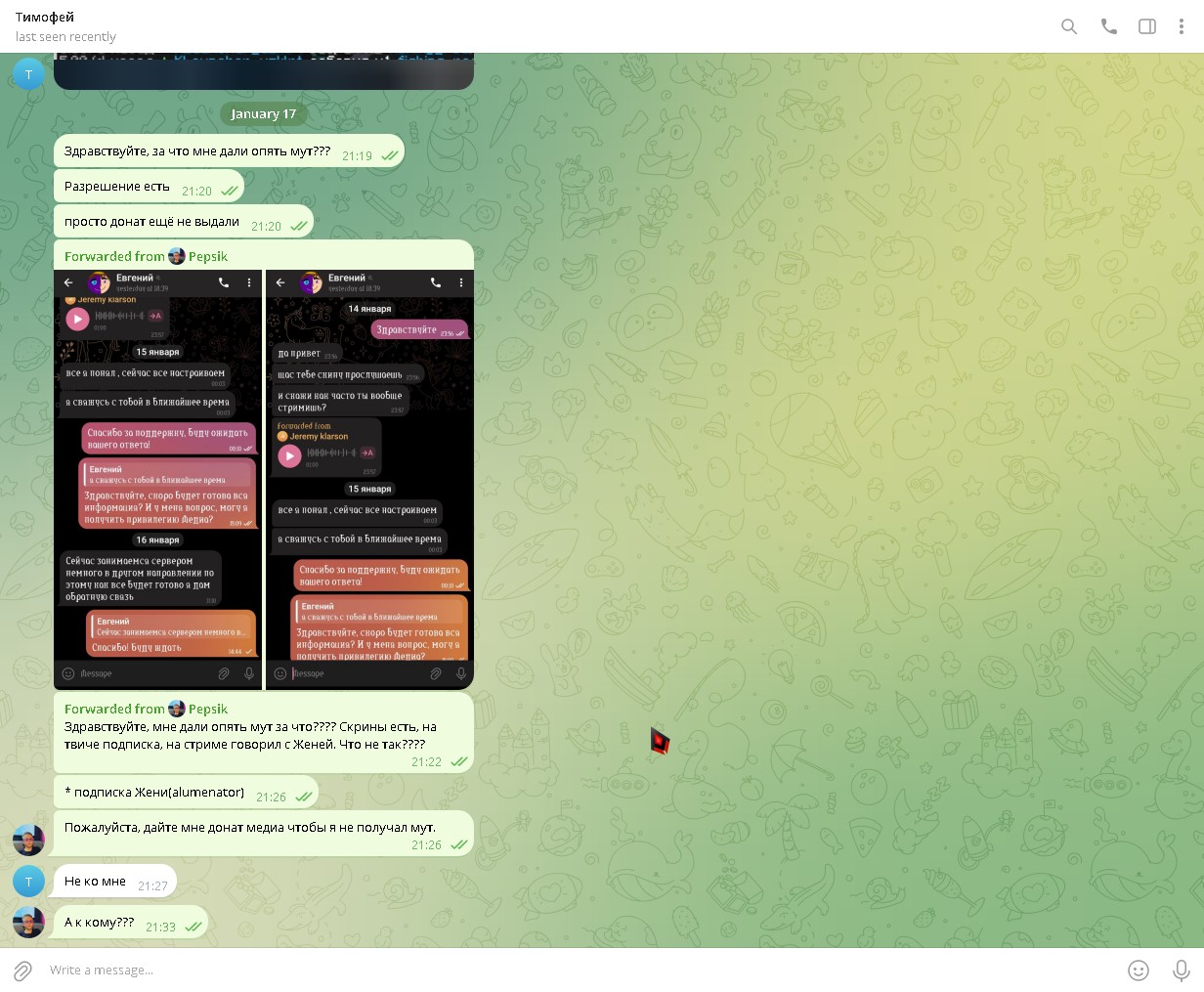Viewport: 1204px width, 992px height.
Task: Click the T avatar beside 'Не ко мне'
Action: pos(28,882)
